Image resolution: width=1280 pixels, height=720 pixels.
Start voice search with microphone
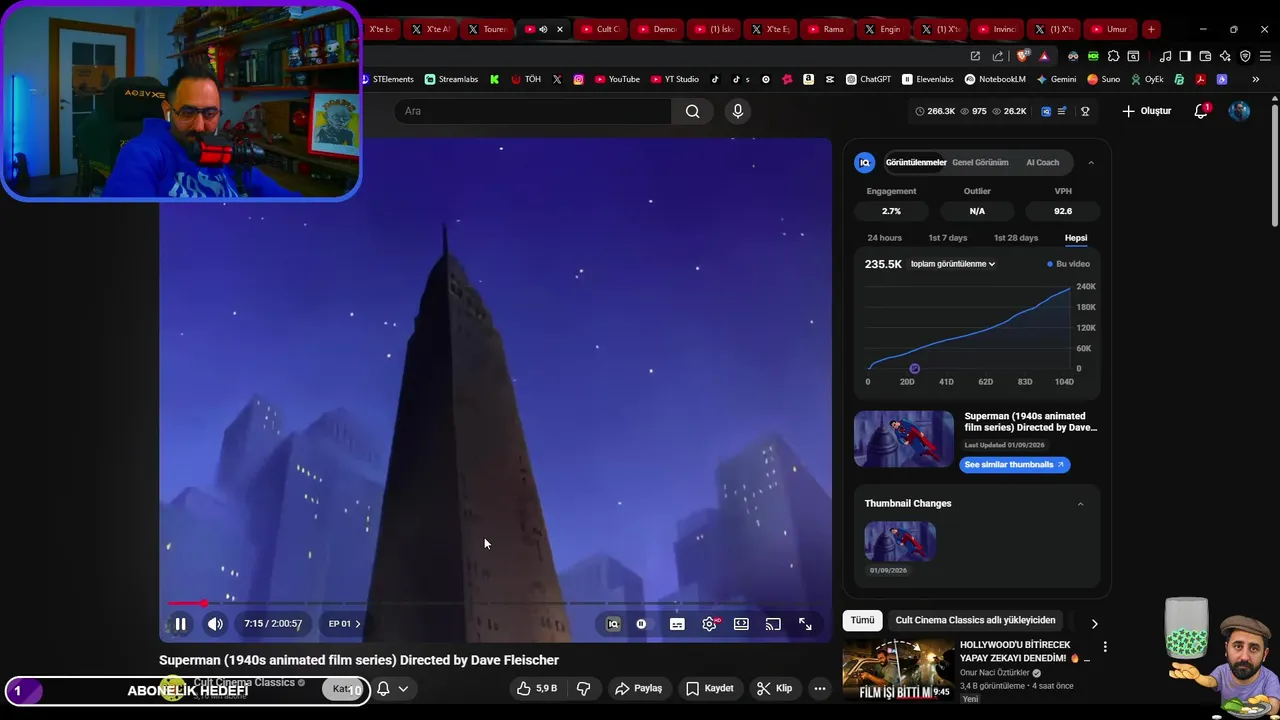738,111
